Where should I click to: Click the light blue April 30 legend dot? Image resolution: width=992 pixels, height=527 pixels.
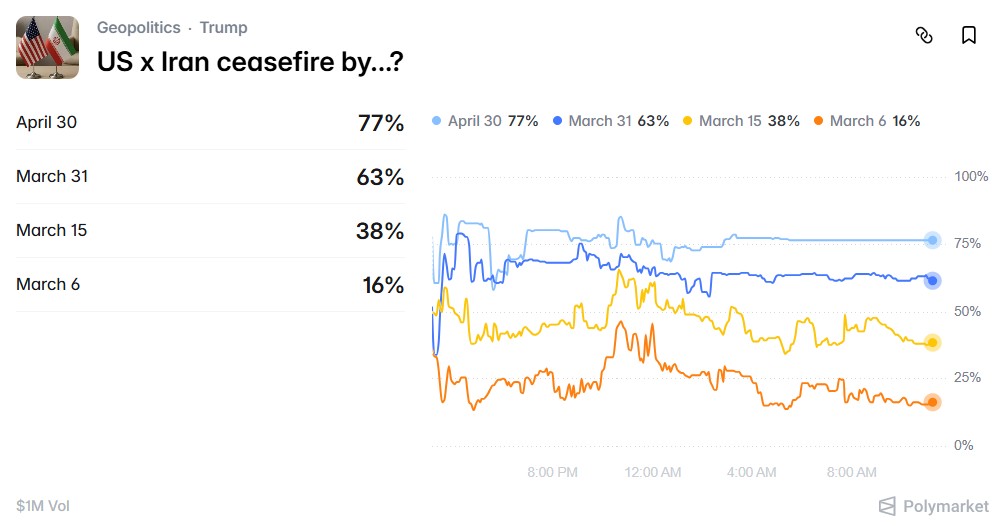point(437,121)
